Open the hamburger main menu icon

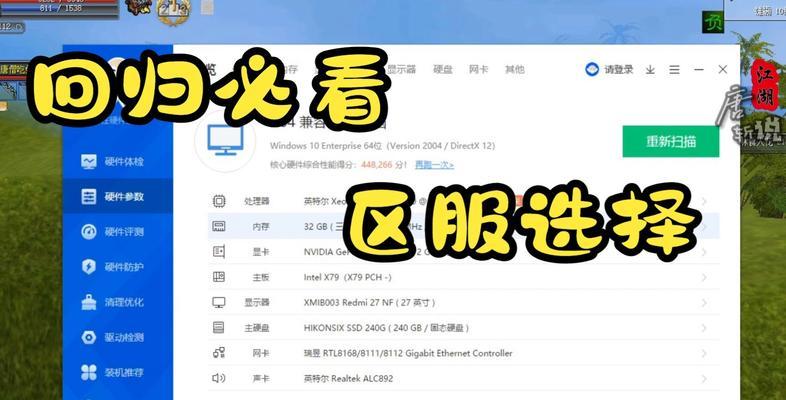(x=674, y=70)
